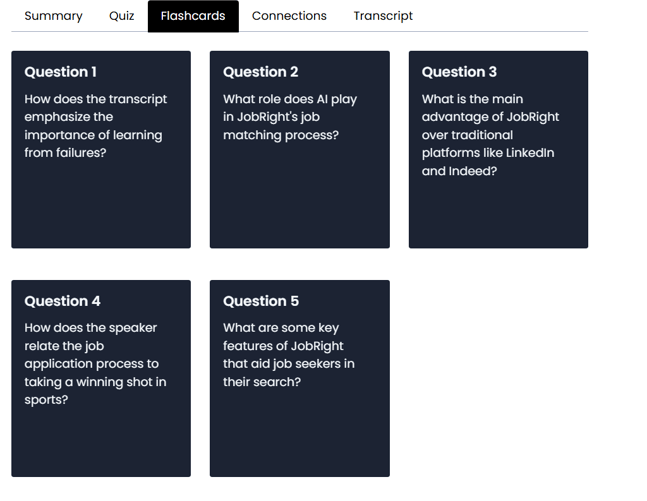Click the 'Question 5' heading
The height and width of the screenshot is (501, 647).
[x=261, y=301]
